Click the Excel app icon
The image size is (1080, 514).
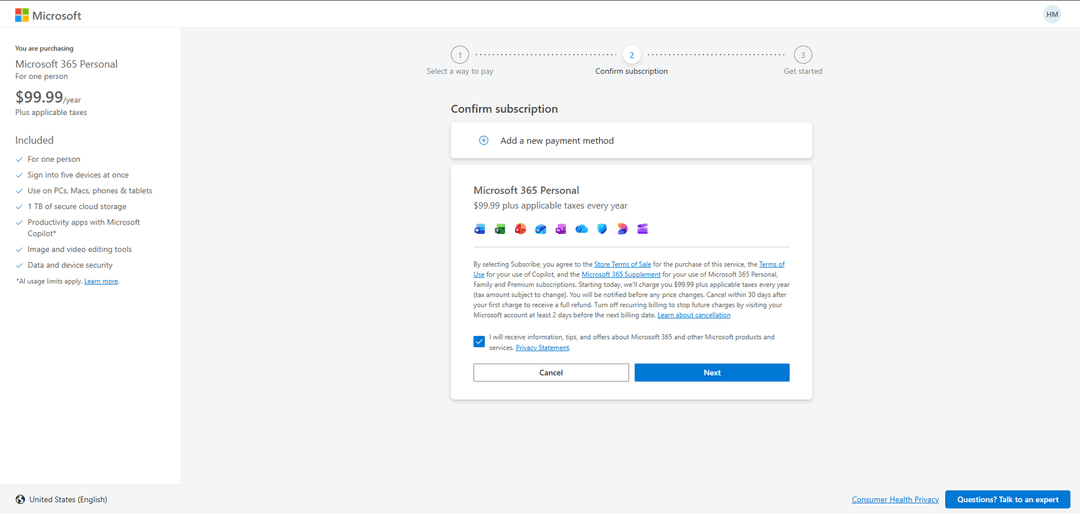click(x=500, y=229)
